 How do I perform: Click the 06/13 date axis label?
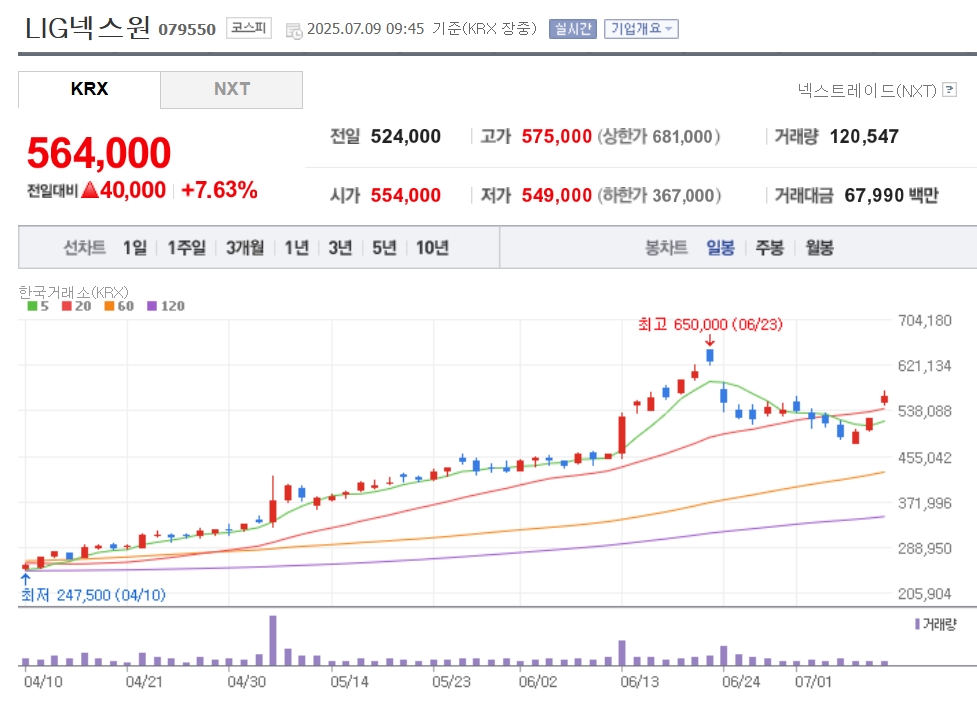(x=639, y=682)
